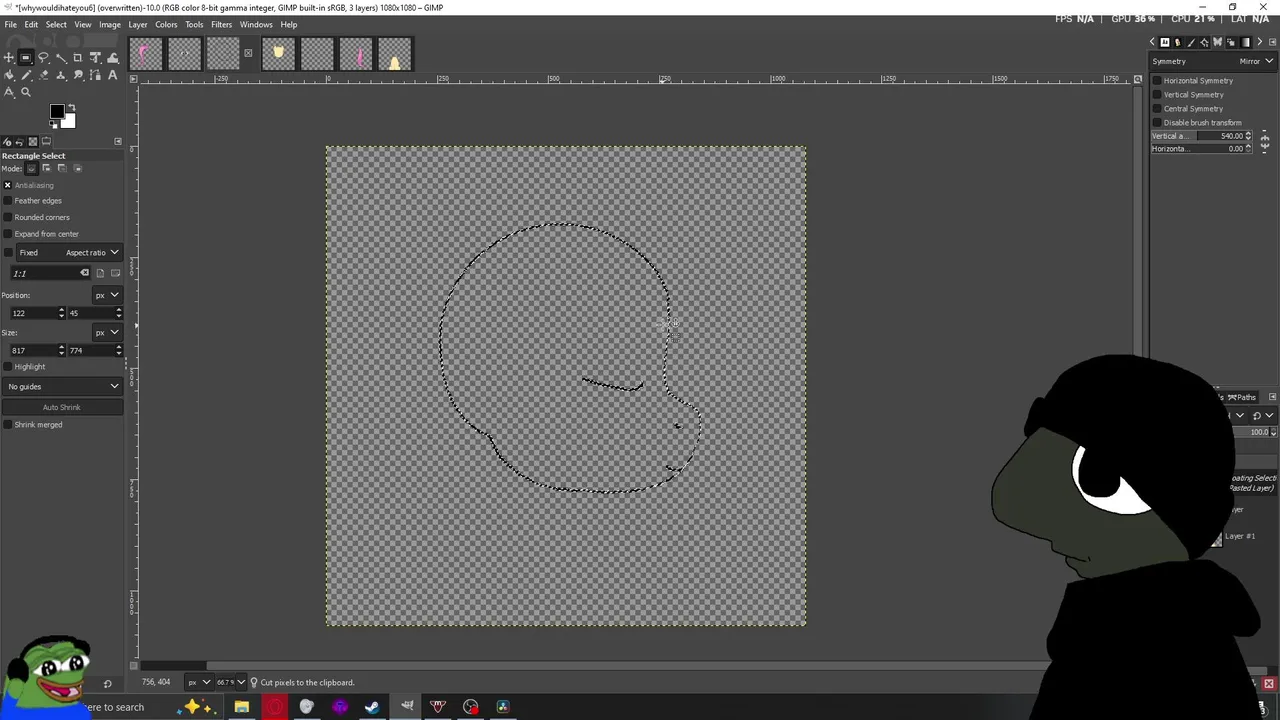
Task: Open the zoom percentage dropdown
Action: tap(230, 682)
